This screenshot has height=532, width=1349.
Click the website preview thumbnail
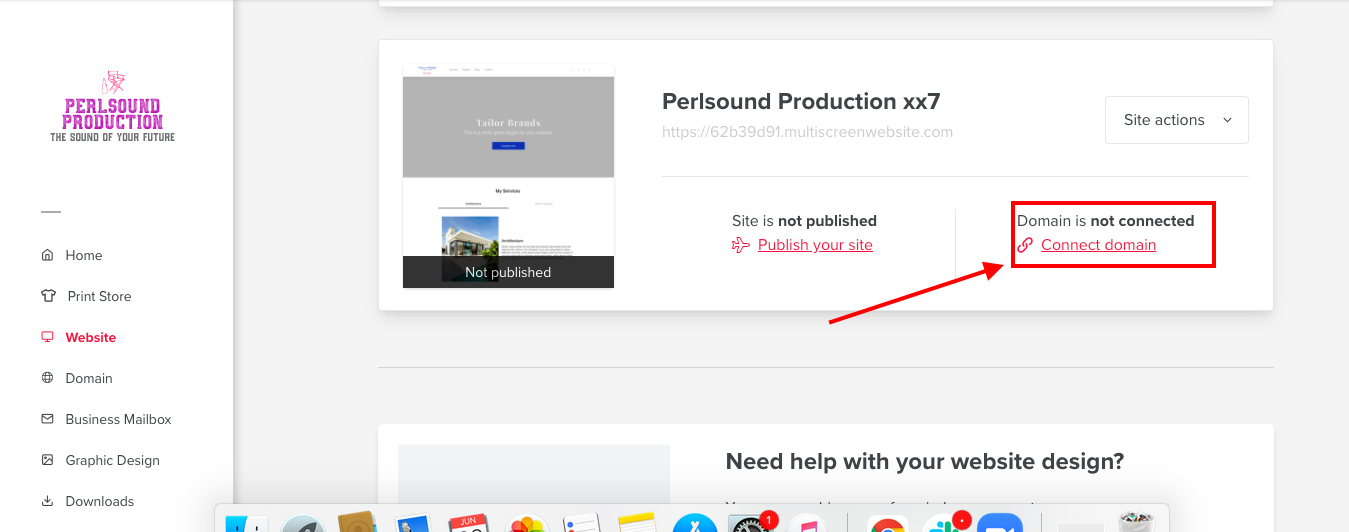click(x=508, y=177)
